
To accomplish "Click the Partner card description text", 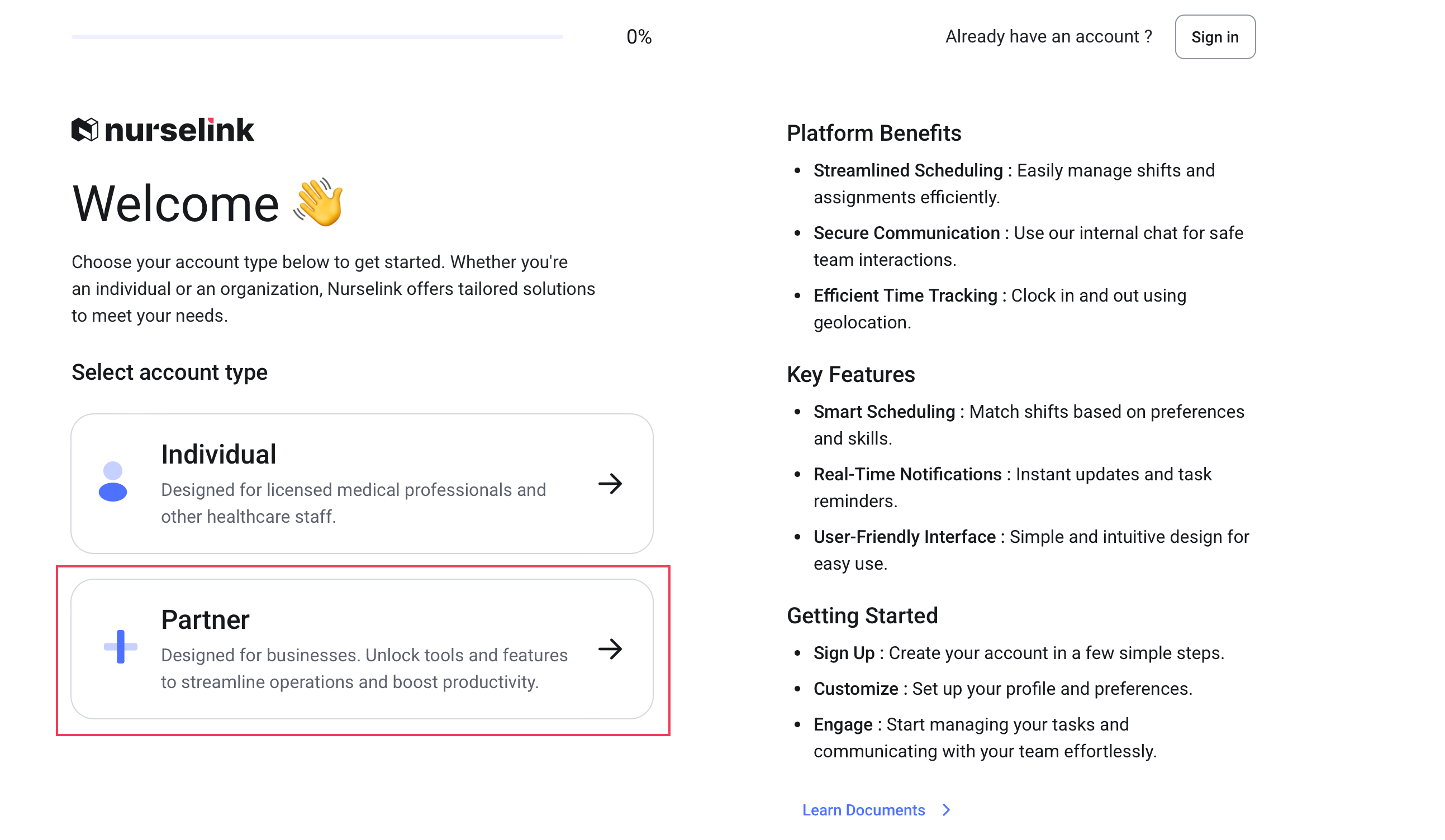I will 364,669.
